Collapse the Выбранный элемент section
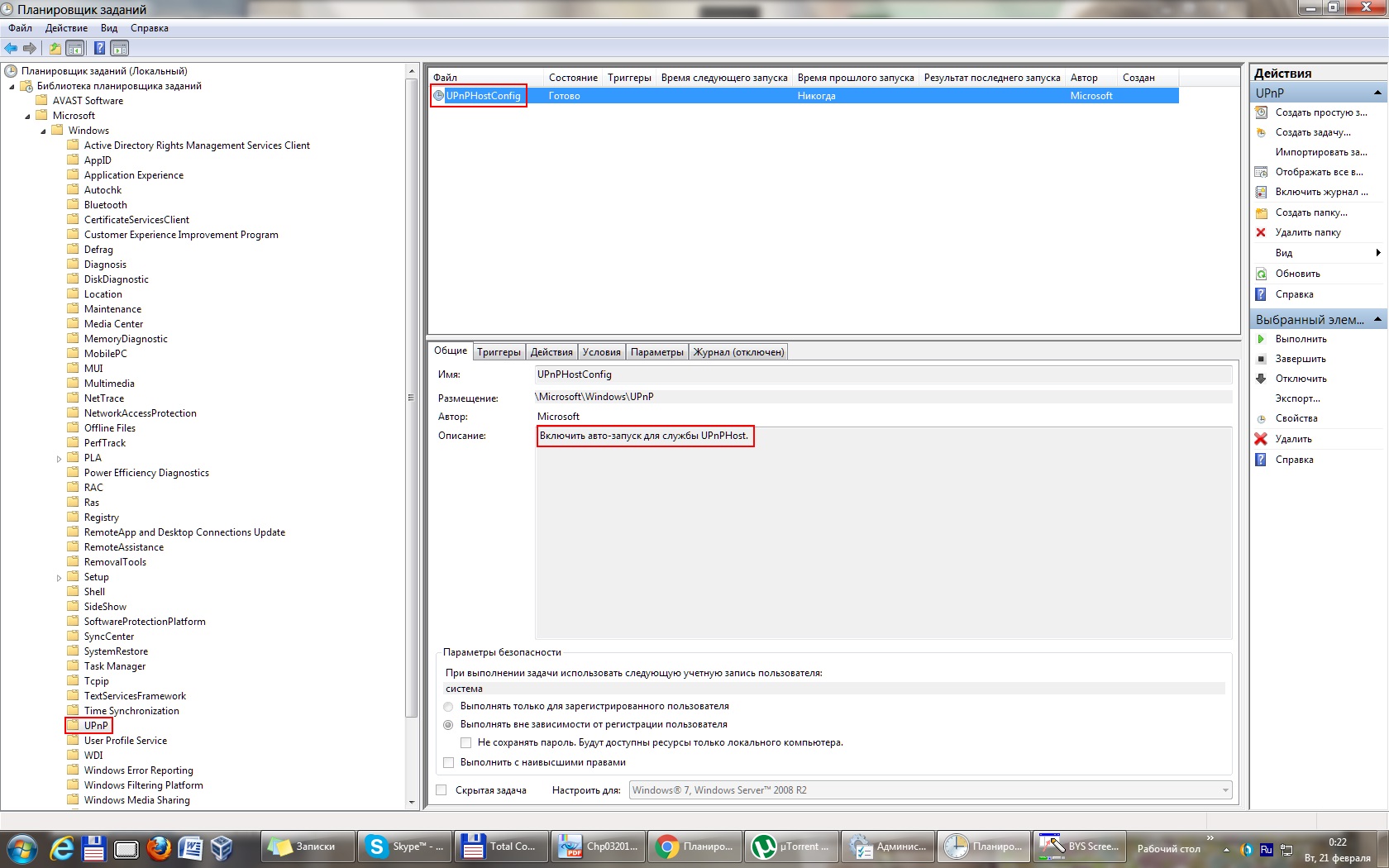This screenshot has height=868, width=1389. tap(1377, 319)
